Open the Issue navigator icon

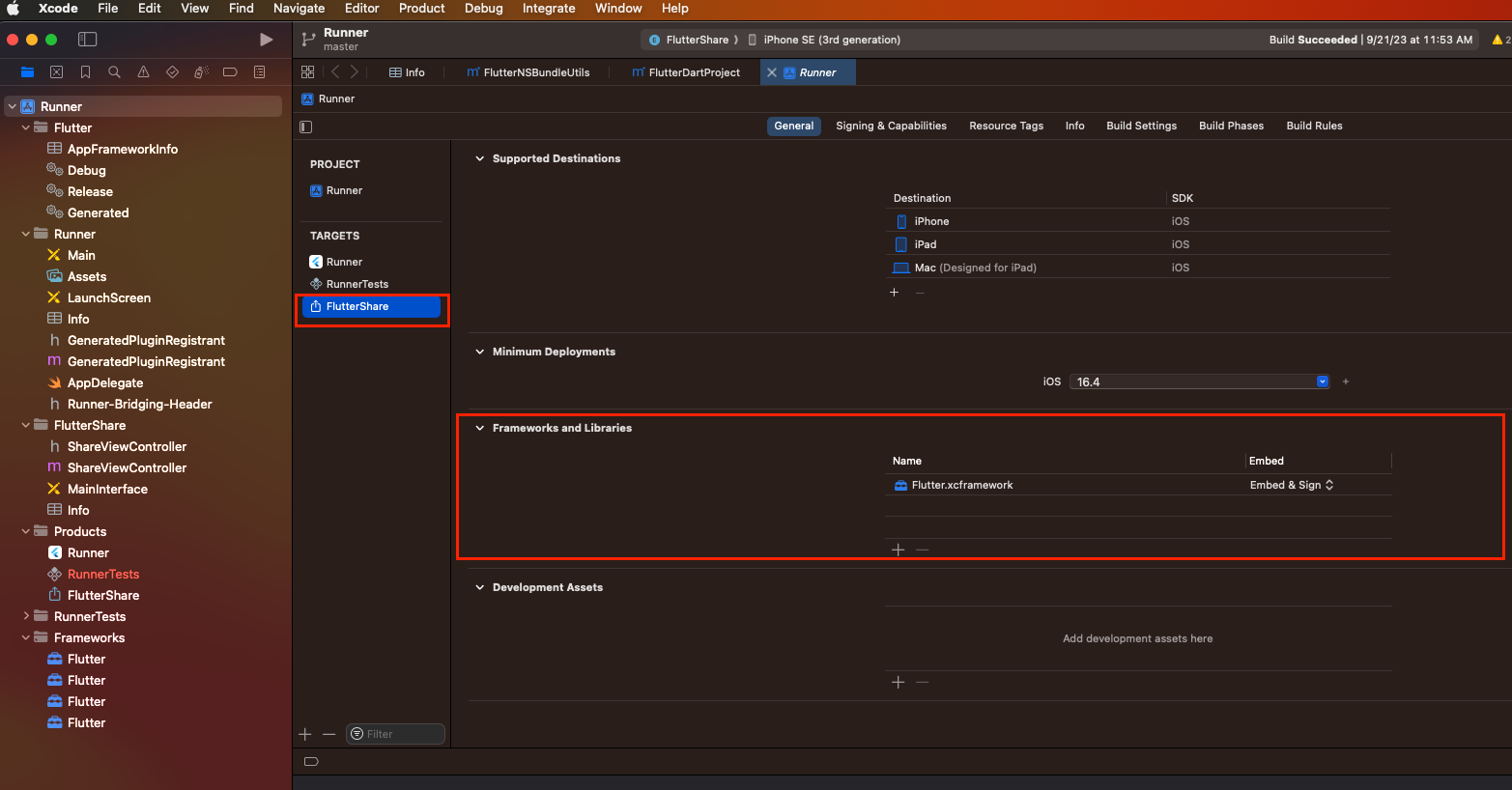tap(143, 71)
